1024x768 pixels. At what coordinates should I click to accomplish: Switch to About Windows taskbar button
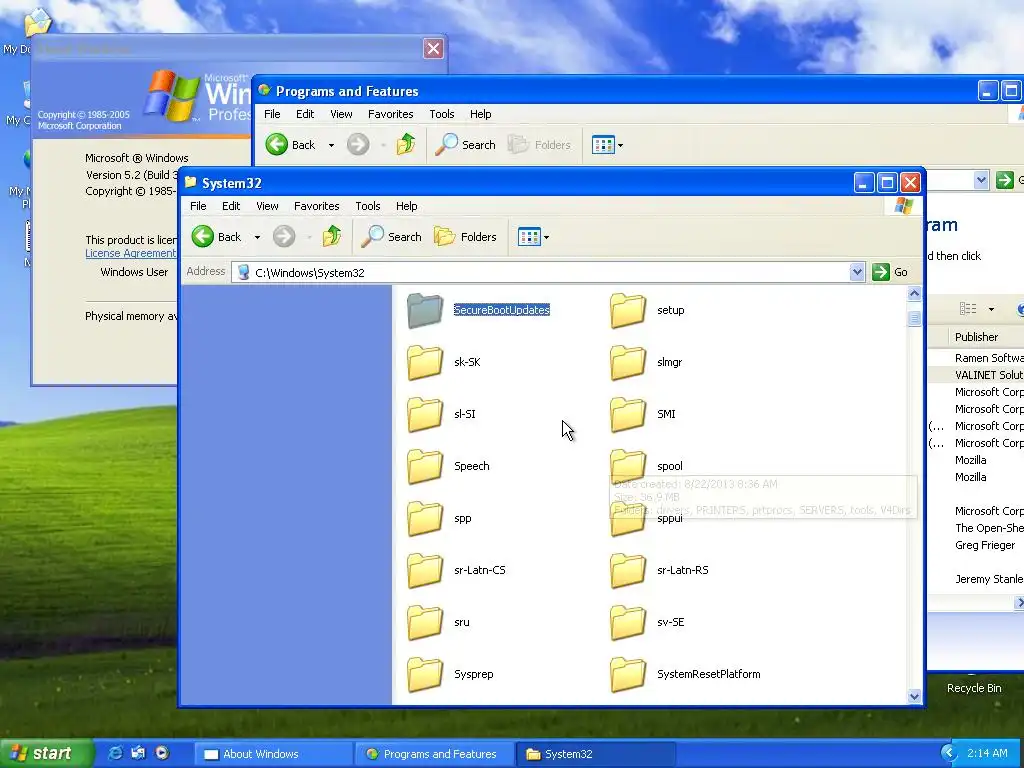click(274, 754)
